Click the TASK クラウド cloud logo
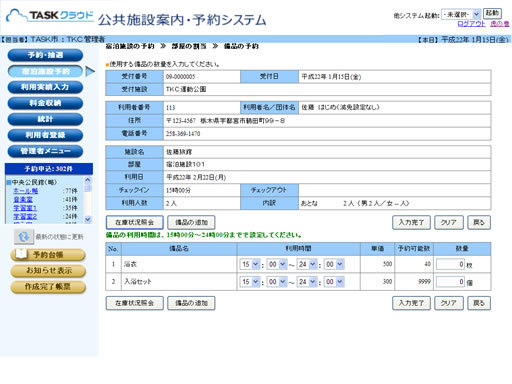This screenshot has height=384, width=512. pos(50,16)
